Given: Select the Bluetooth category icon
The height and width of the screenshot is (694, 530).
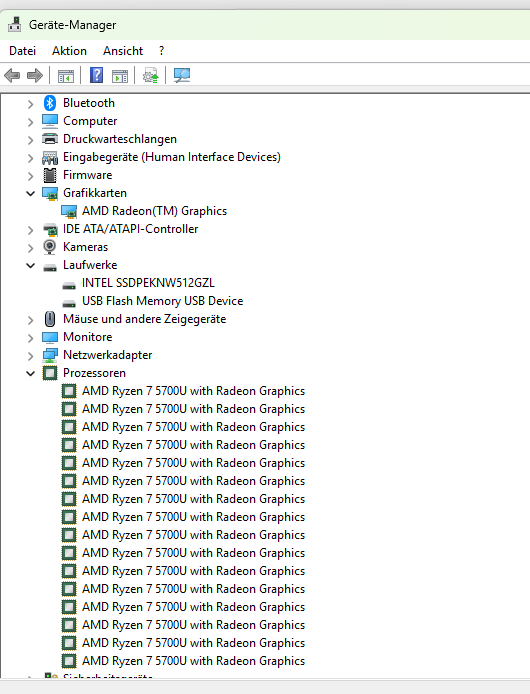Looking at the screenshot, I should click(50, 103).
